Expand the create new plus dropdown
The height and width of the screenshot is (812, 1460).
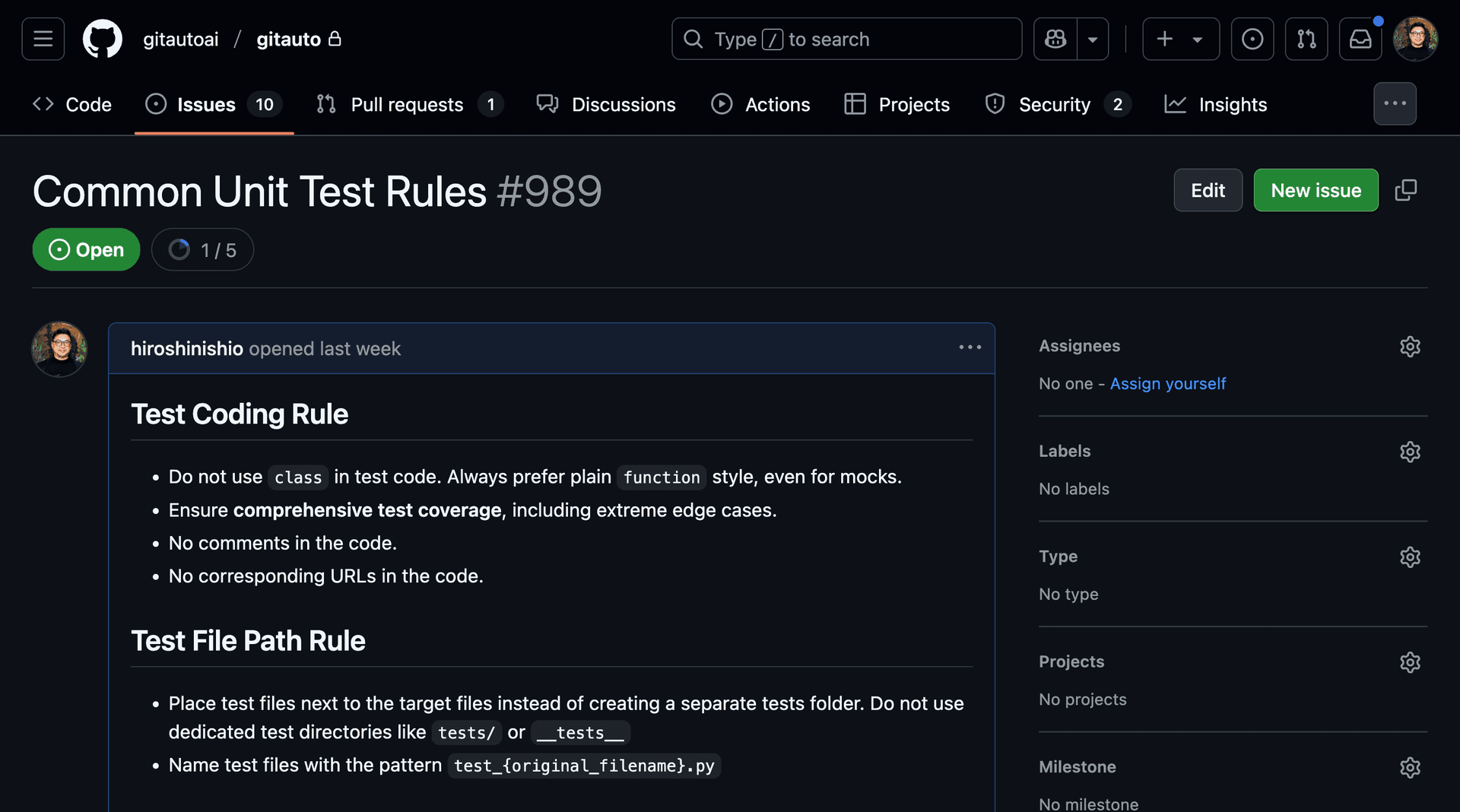pos(1180,39)
